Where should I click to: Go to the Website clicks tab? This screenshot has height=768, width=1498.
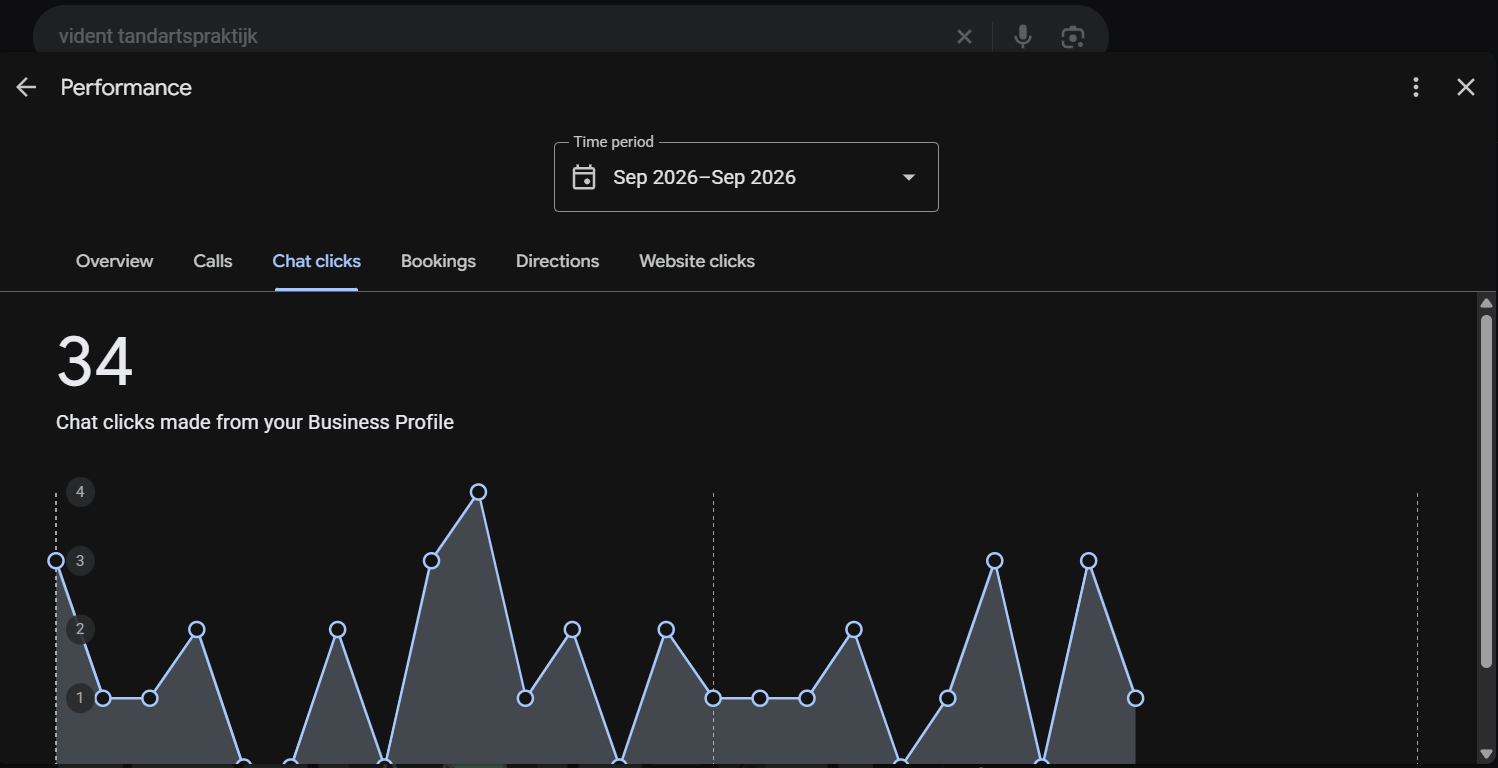click(697, 261)
